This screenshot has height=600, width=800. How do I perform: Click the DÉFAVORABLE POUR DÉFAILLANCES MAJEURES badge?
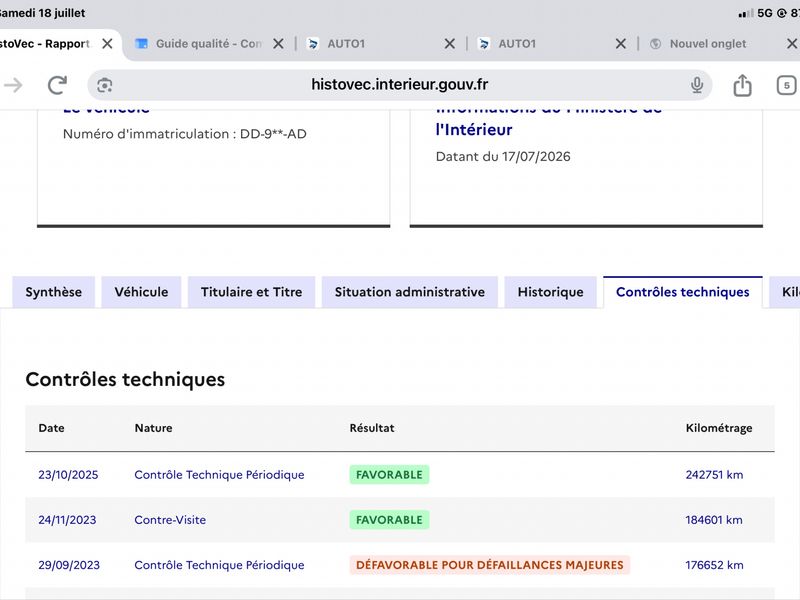490,565
